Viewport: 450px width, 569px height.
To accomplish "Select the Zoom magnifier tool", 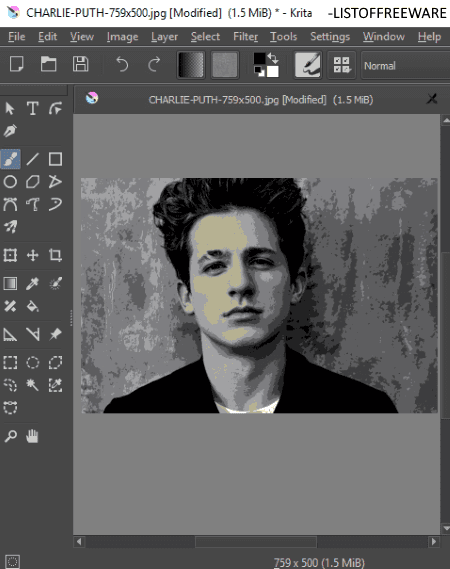I will click(10, 436).
